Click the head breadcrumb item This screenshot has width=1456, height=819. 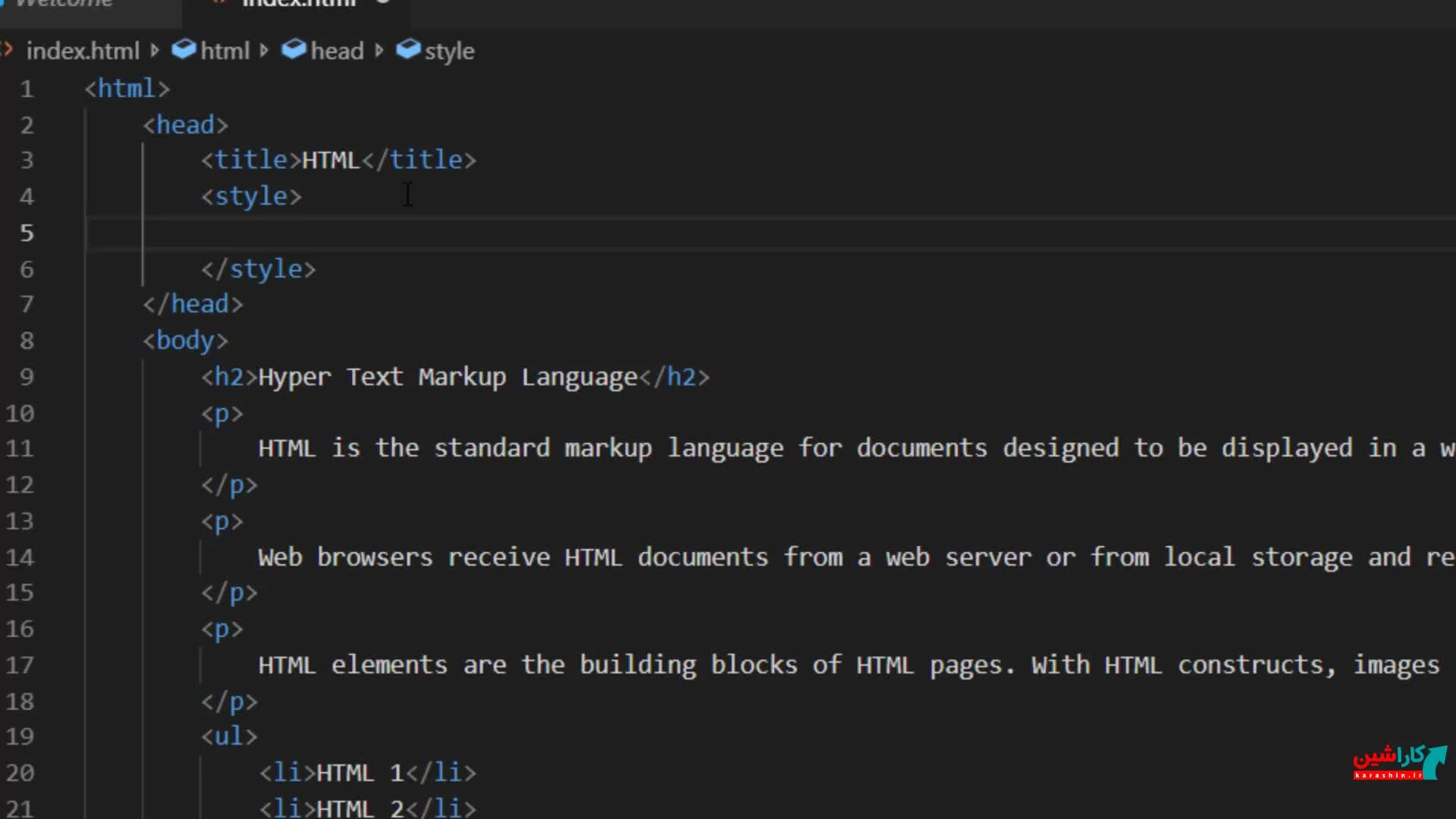point(337,51)
